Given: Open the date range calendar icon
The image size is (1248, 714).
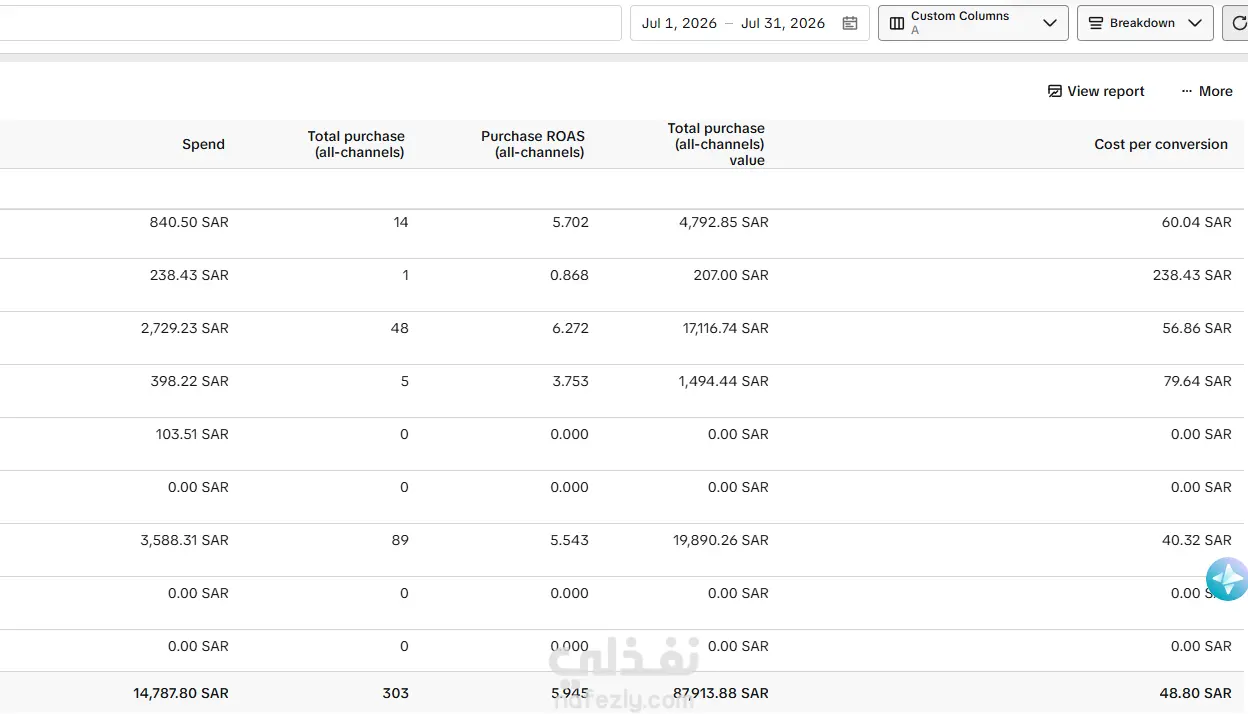Looking at the screenshot, I should pyautogui.click(x=850, y=23).
